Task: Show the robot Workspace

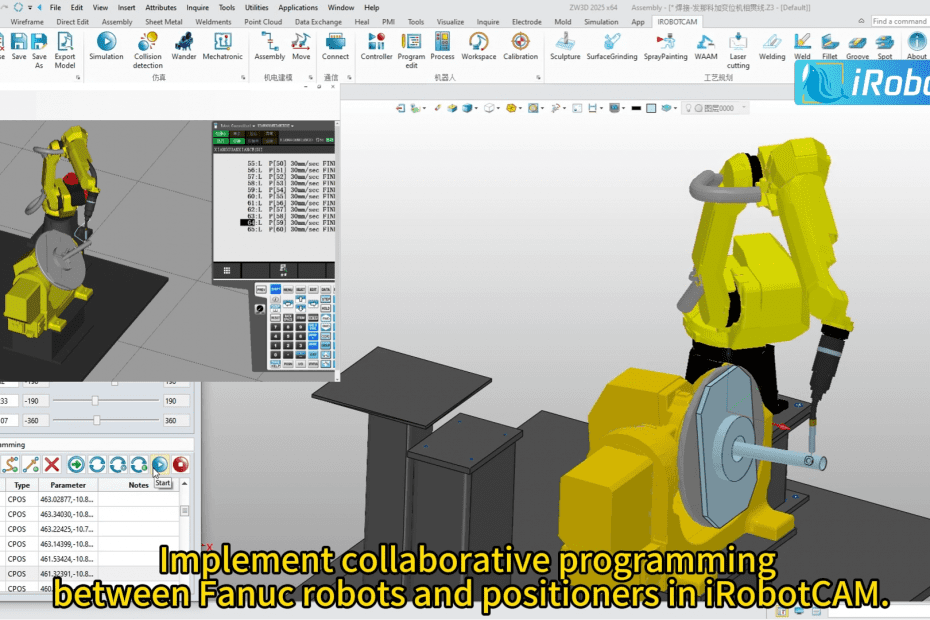Action: 479,47
